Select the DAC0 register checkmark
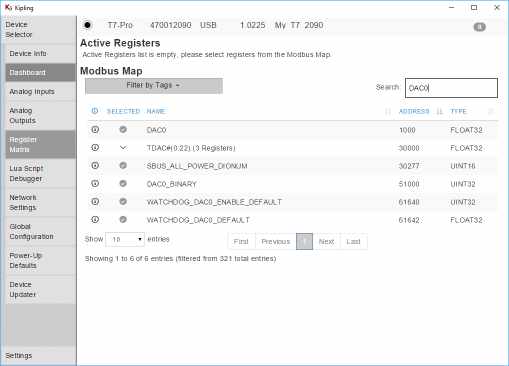This screenshot has width=509, height=366. (x=123, y=130)
